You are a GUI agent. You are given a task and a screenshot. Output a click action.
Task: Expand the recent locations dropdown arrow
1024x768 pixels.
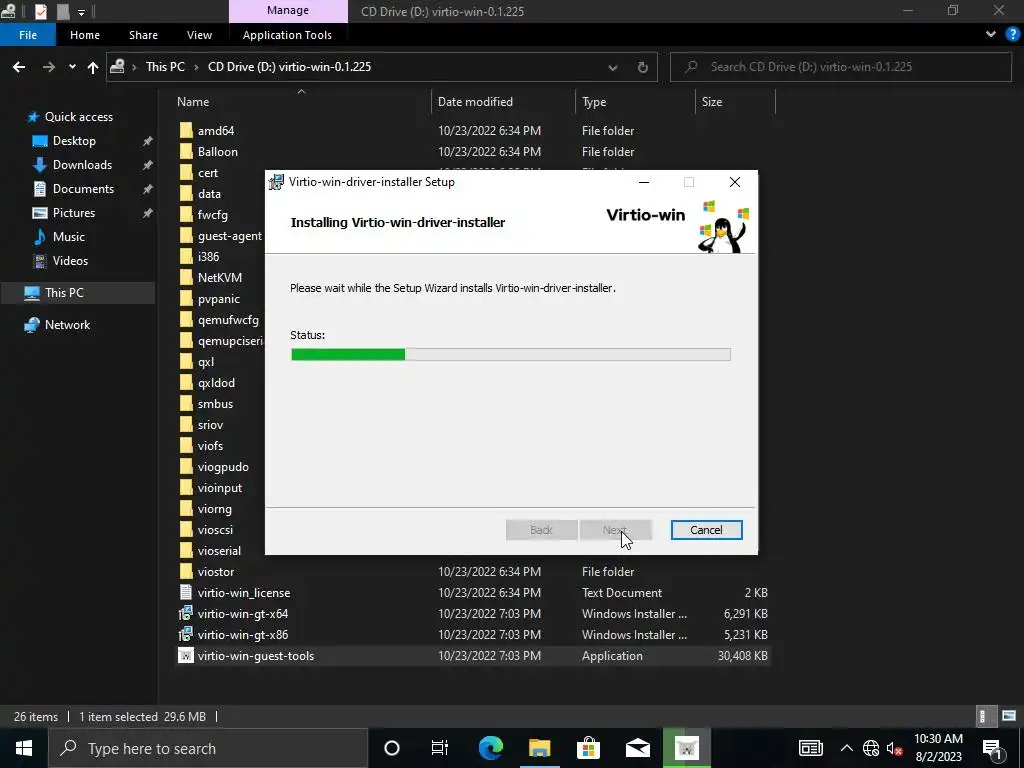pyautogui.click(x=72, y=67)
